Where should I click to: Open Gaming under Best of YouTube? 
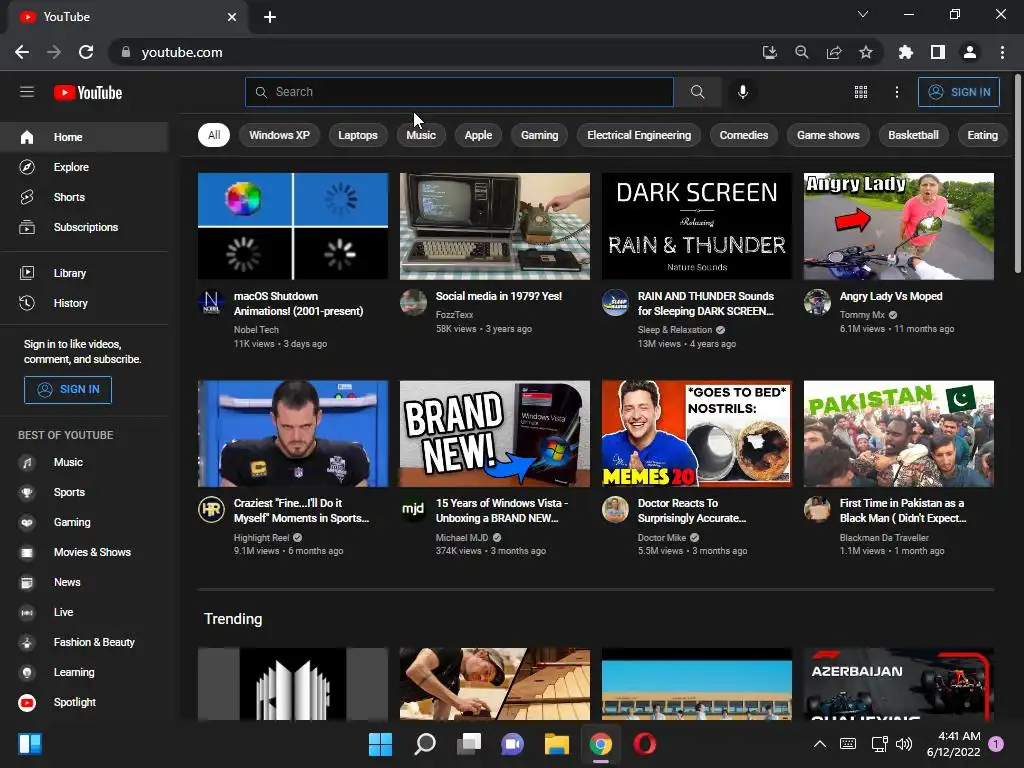tap(84, 522)
